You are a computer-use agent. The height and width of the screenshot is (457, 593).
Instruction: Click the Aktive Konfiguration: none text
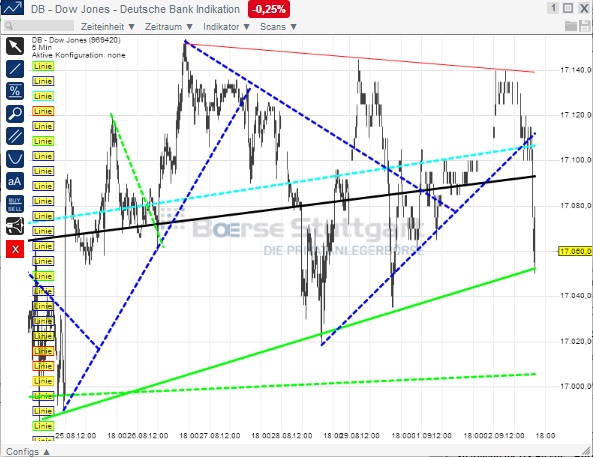click(x=79, y=55)
